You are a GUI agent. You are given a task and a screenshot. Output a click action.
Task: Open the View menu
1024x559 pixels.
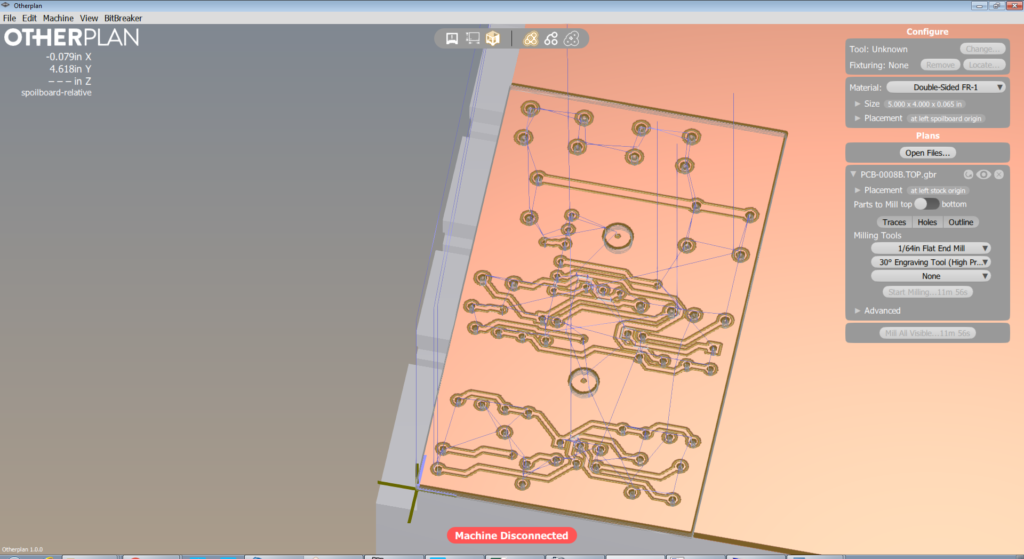click(89, 18)
